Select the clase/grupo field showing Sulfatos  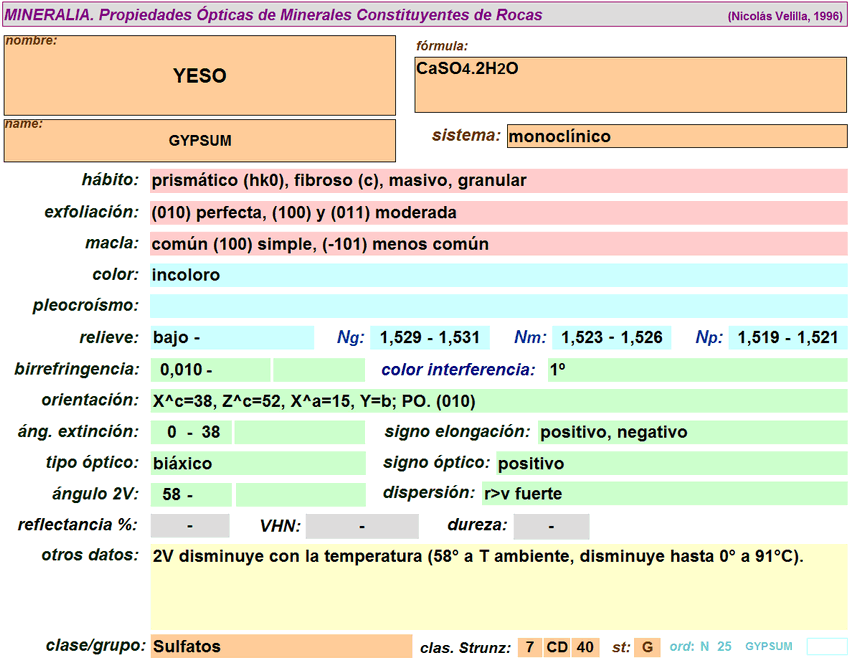click(280, 646)
